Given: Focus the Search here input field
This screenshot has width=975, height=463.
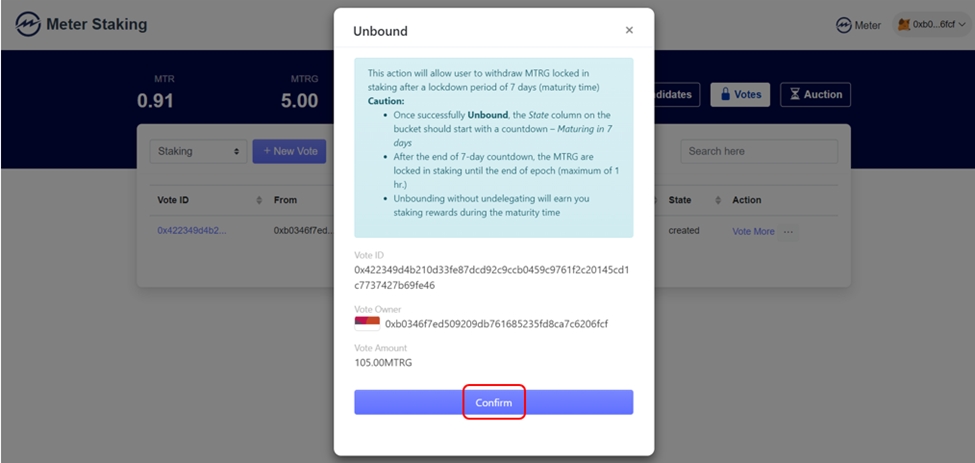Looking at the screenshot, I should click(x=758, y=151).
